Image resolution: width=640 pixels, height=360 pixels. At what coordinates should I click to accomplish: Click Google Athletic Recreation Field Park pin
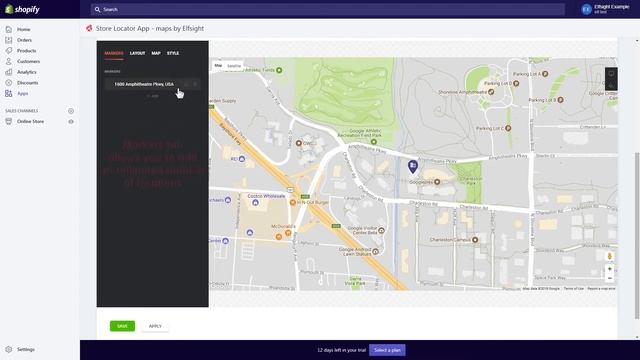[373, 142]
